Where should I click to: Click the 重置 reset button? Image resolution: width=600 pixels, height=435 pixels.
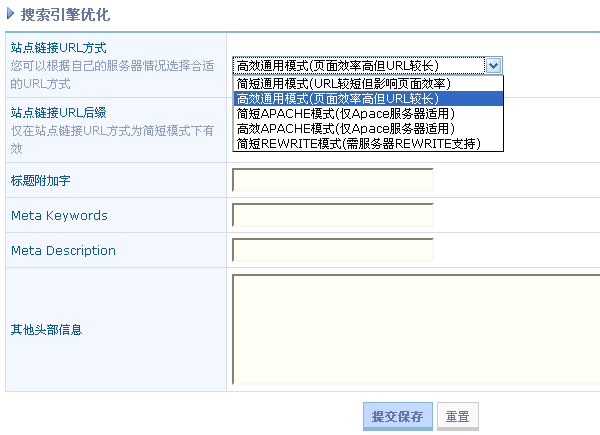point(459,416)
